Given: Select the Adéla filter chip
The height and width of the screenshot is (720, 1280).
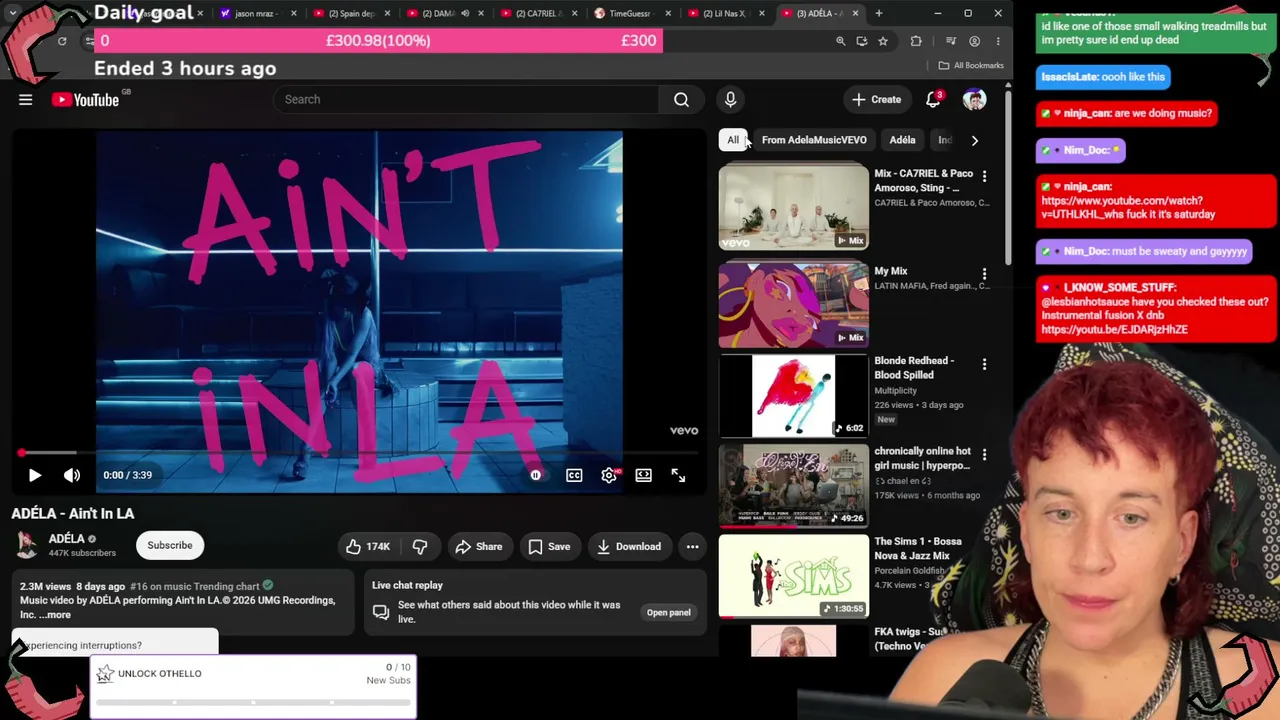Looking at the screenshot, I should point(902,140).
